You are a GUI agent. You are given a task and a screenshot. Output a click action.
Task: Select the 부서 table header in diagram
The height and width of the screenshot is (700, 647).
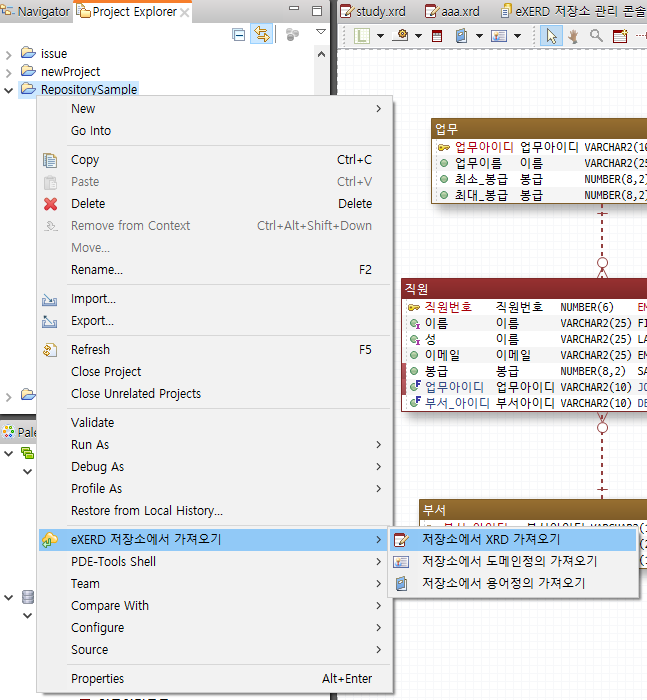click(534, 510)
